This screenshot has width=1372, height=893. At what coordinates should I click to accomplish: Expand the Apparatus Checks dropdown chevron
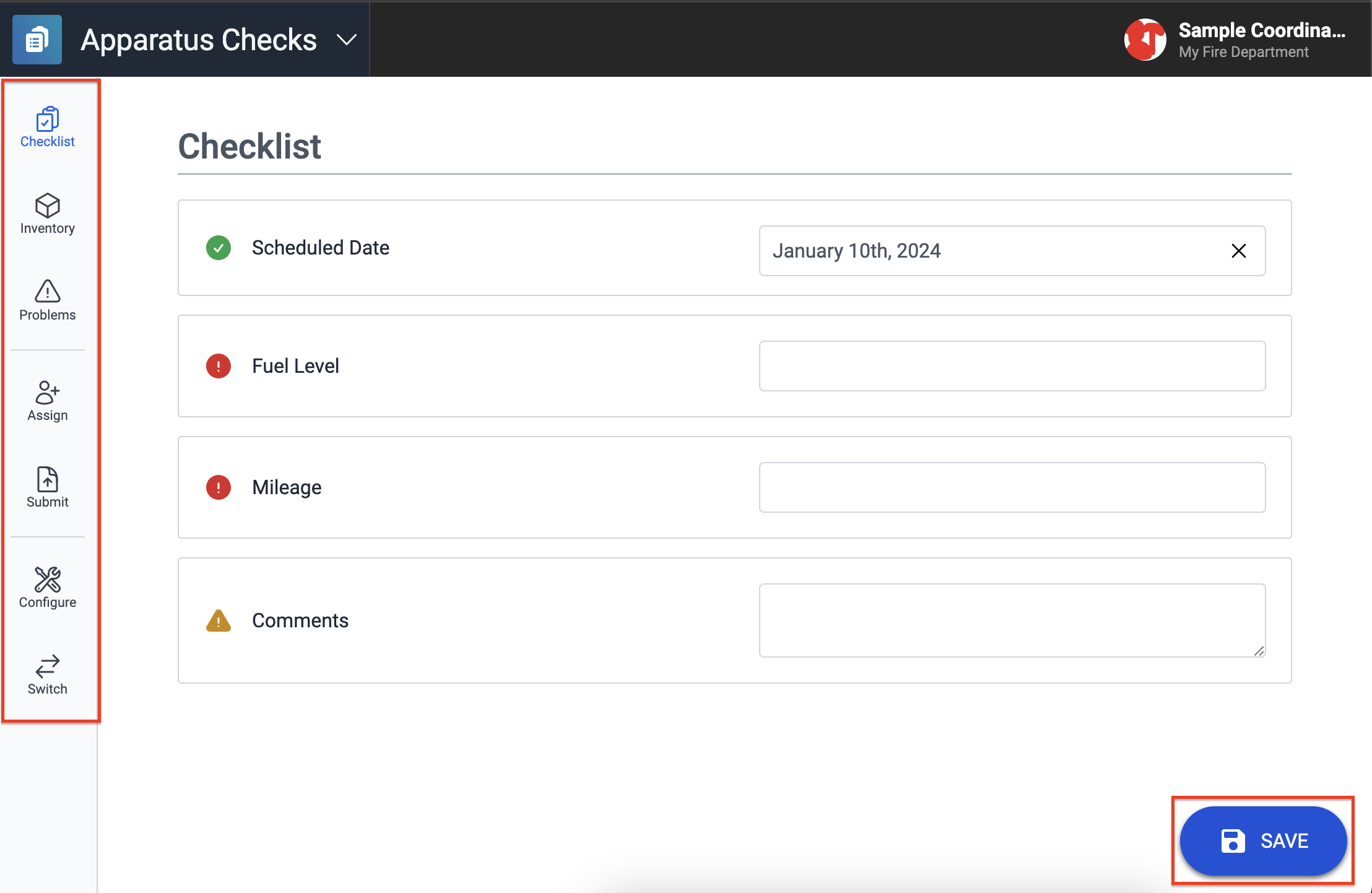click(x=347, y=40)
